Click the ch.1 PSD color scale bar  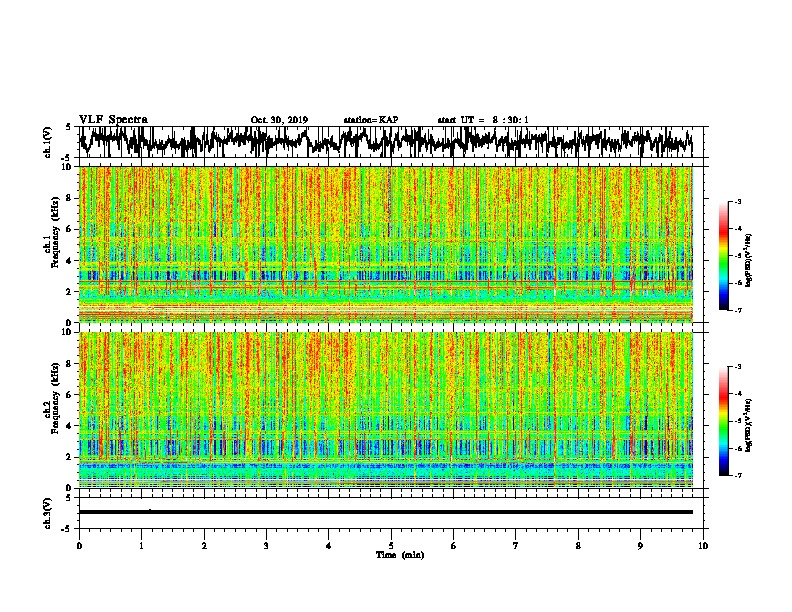pos(723,256)
